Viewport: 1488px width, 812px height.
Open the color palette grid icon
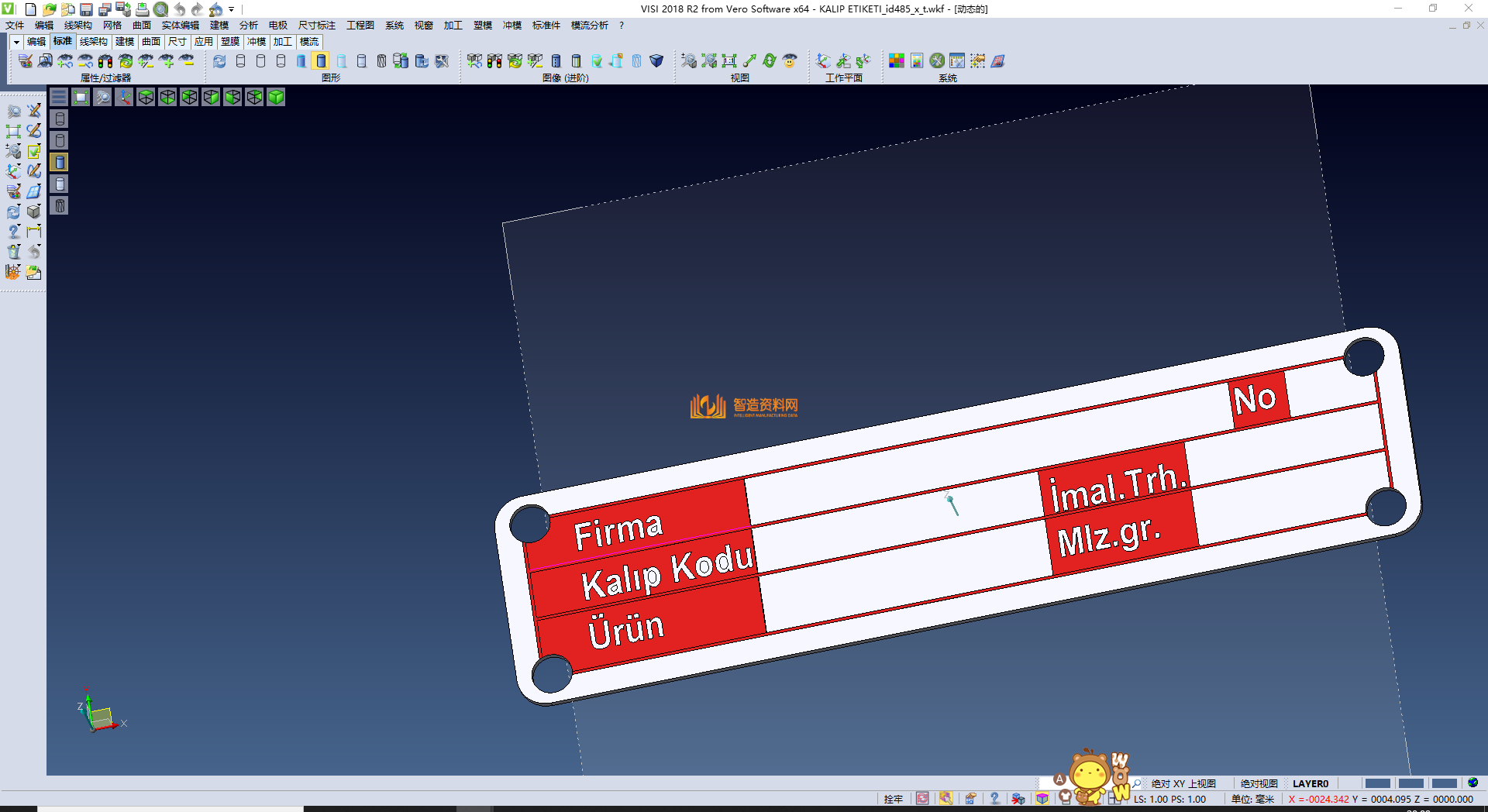[897, 60]
